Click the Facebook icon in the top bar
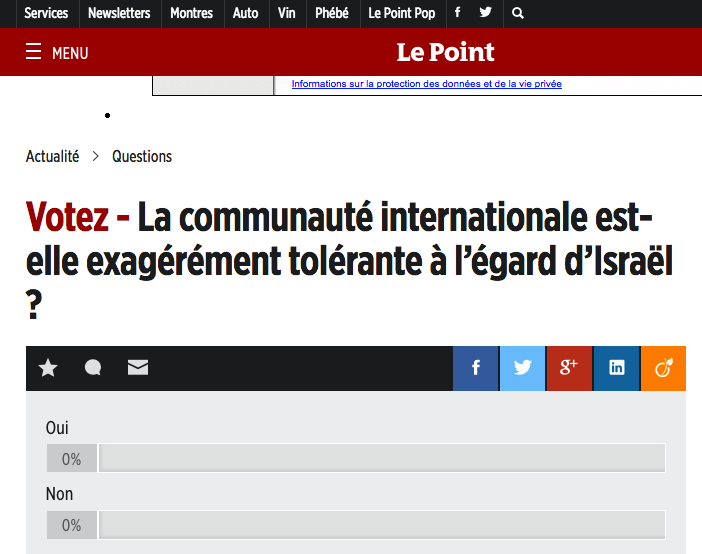702x554 pixels. click(x=457, y=13)
